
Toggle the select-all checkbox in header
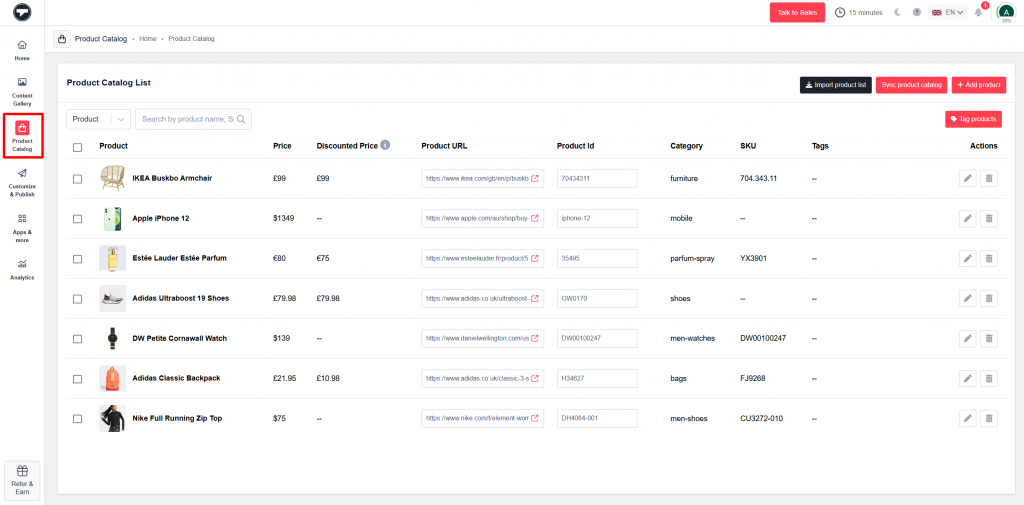pyautogui.click(x=78, y=147)
